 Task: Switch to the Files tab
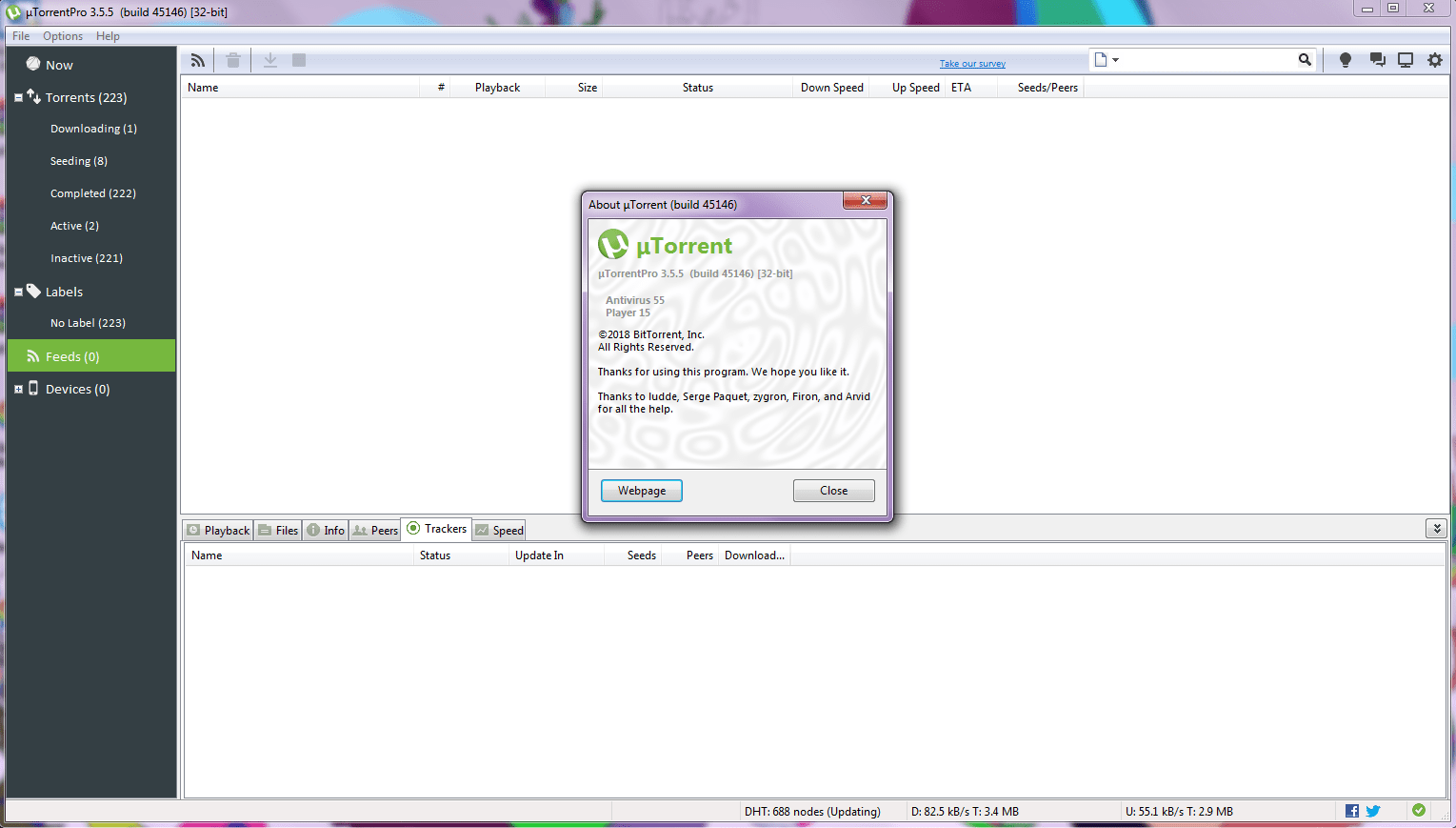pyautogui.click(x=278, y=531)
